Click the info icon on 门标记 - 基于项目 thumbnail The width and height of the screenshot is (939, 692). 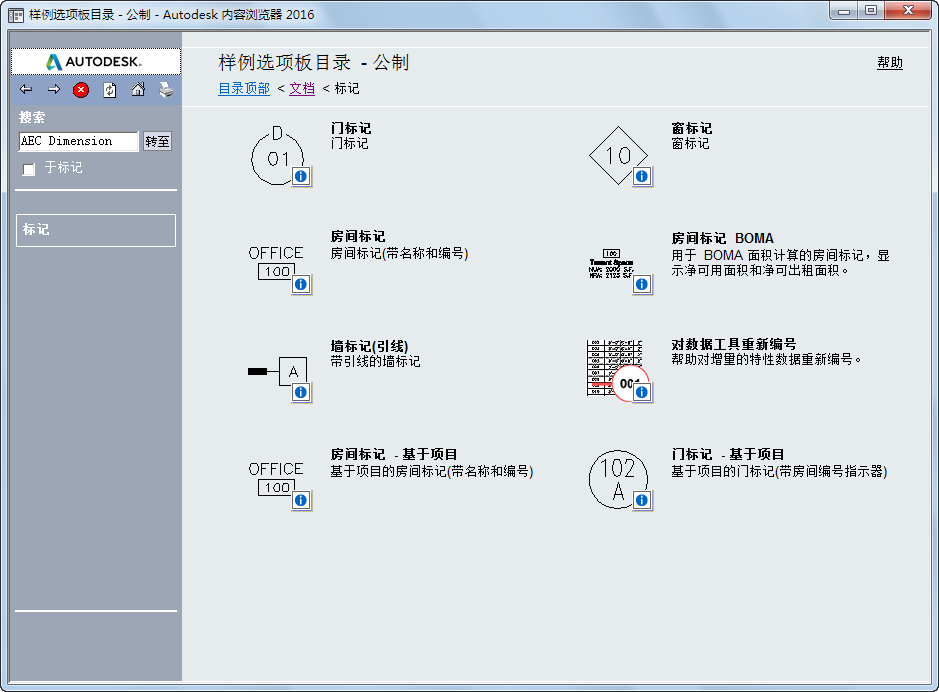[642, 499]
